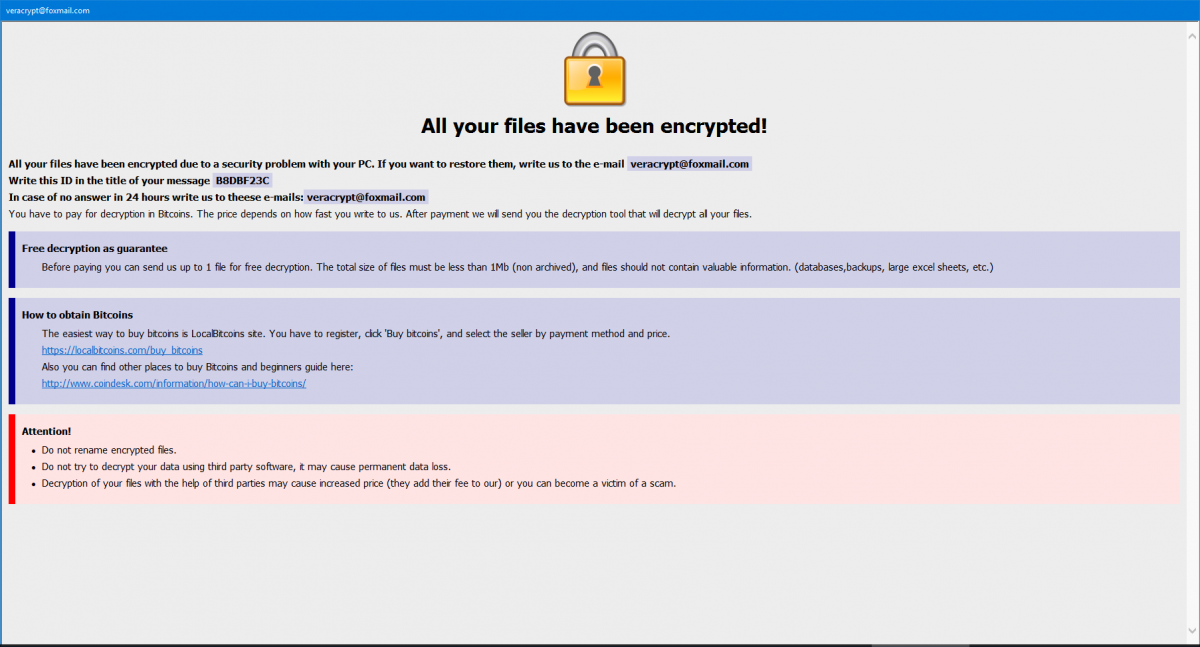1200x647 pixels.
Task: Click the highlighted ID B8DBF23C
Action: [x=242, y=181]
